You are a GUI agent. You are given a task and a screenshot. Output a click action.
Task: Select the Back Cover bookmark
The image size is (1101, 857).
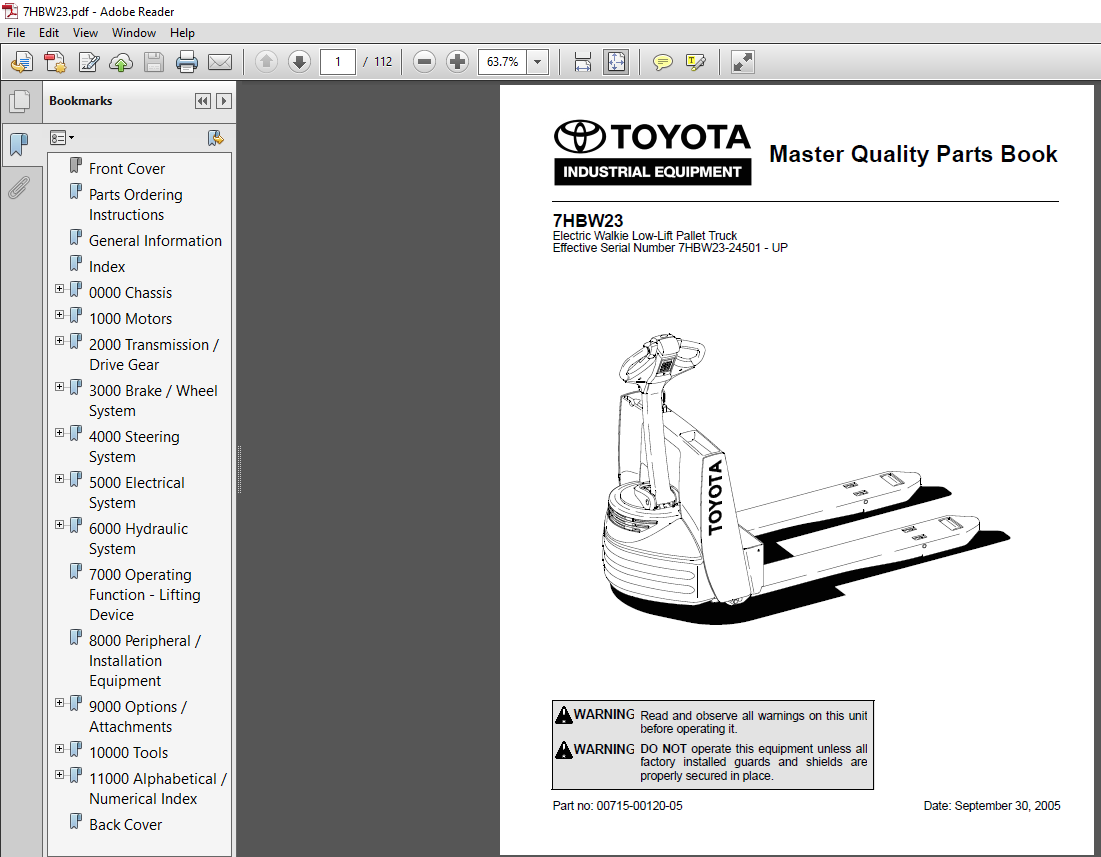click(x=125, y=825)
